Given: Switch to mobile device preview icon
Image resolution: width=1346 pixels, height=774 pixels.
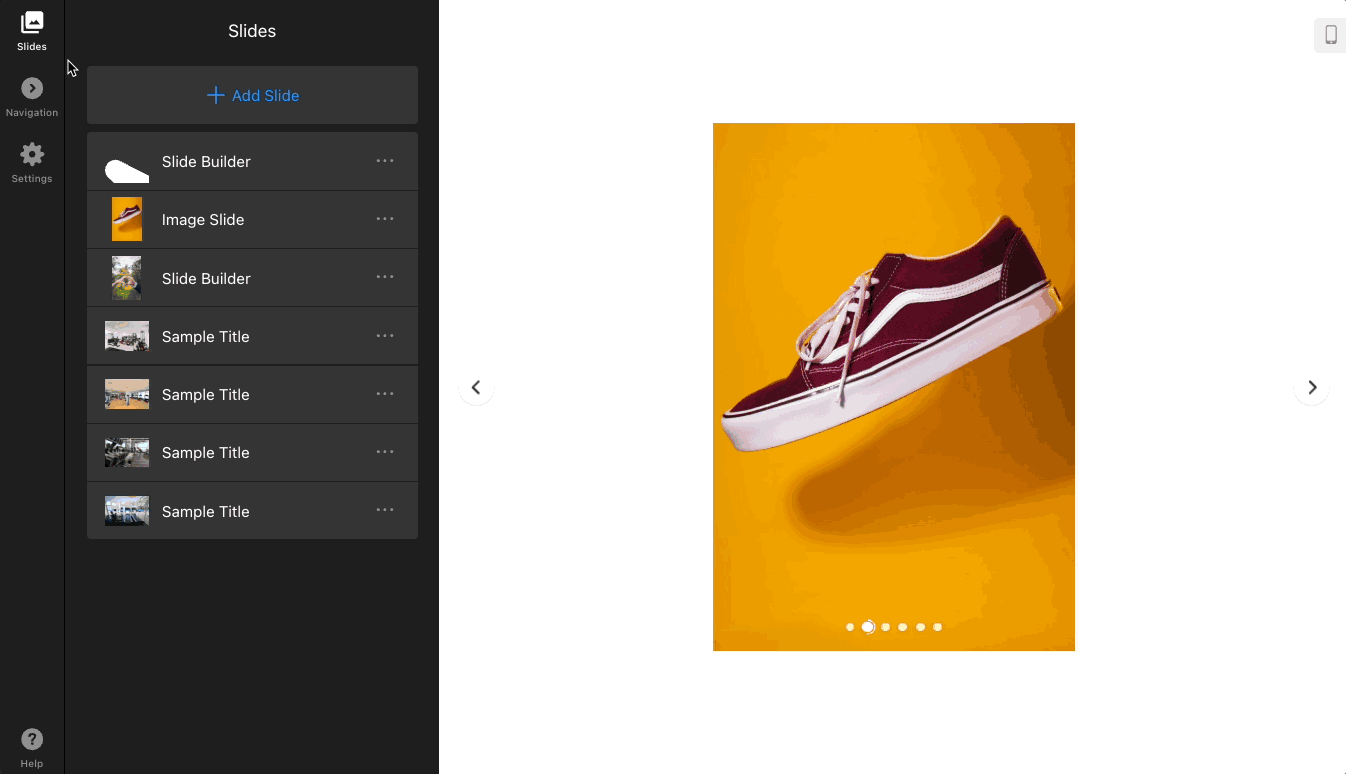Looking at the screenshot, I should (1331, 35).
